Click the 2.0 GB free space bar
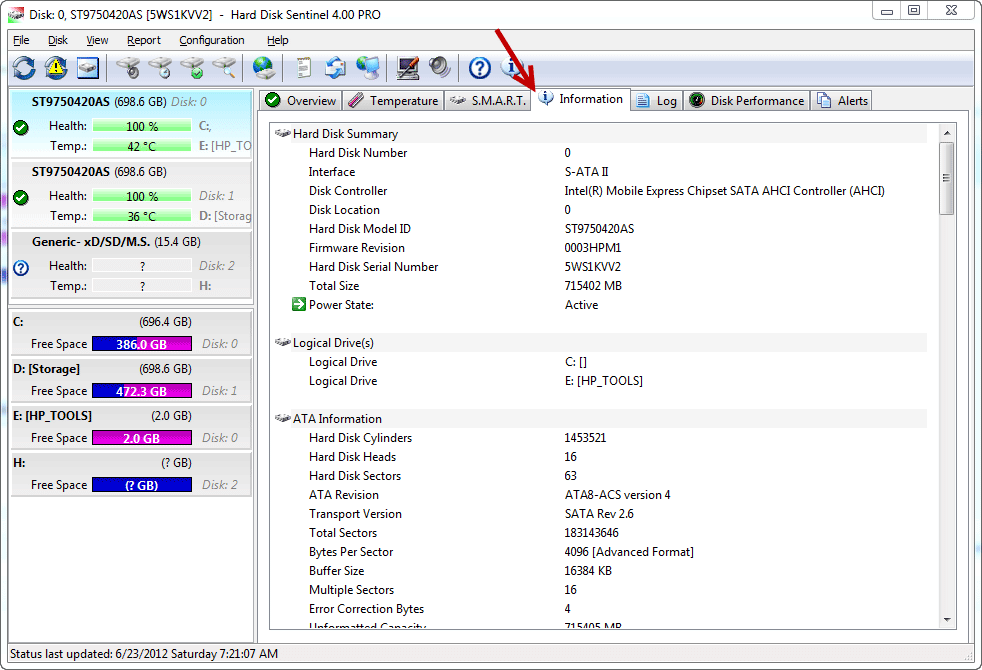This screenshot has width=982, height=670. click(142, 438)
